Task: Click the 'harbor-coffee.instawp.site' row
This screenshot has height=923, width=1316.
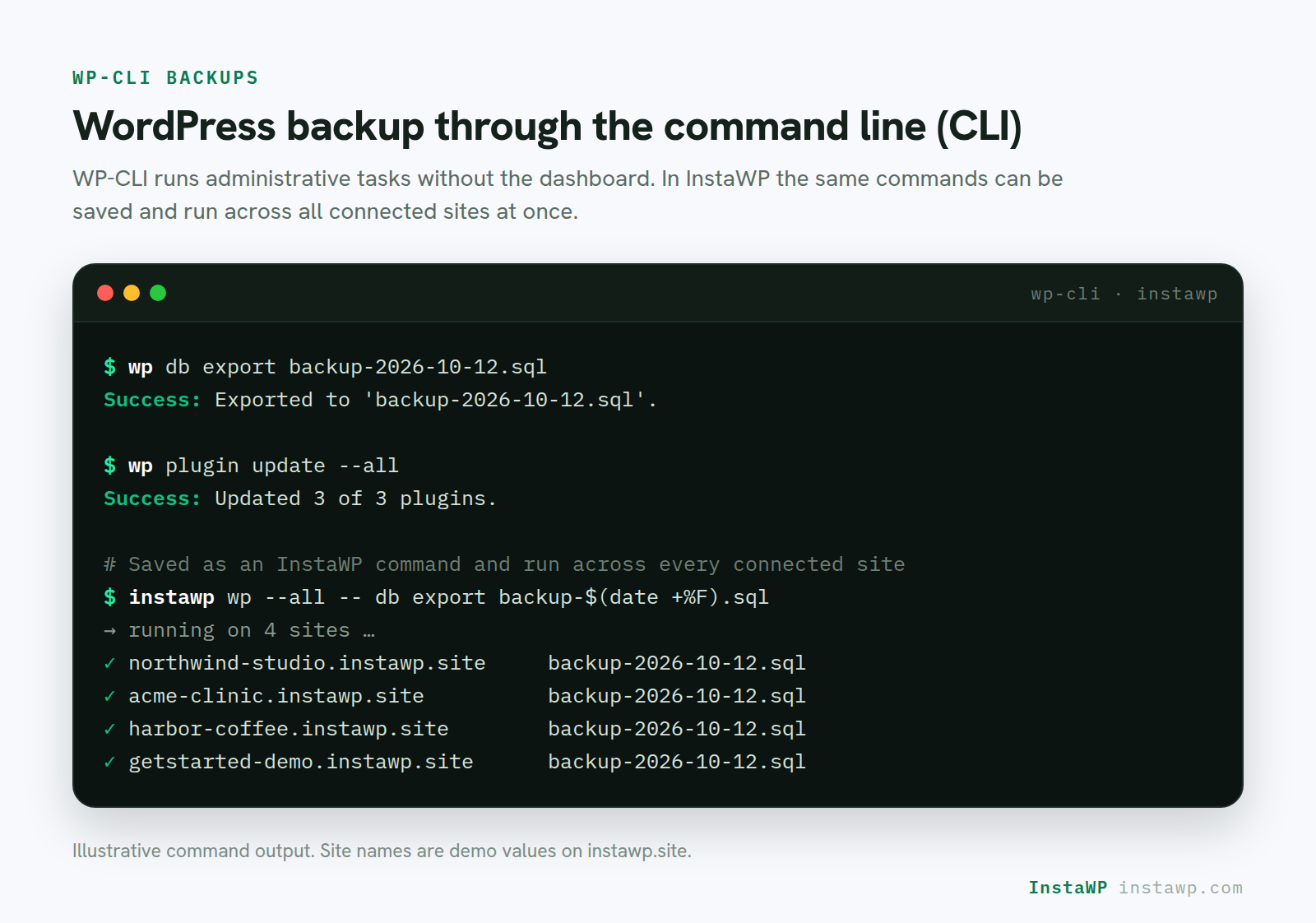Action: coord(455,729)
